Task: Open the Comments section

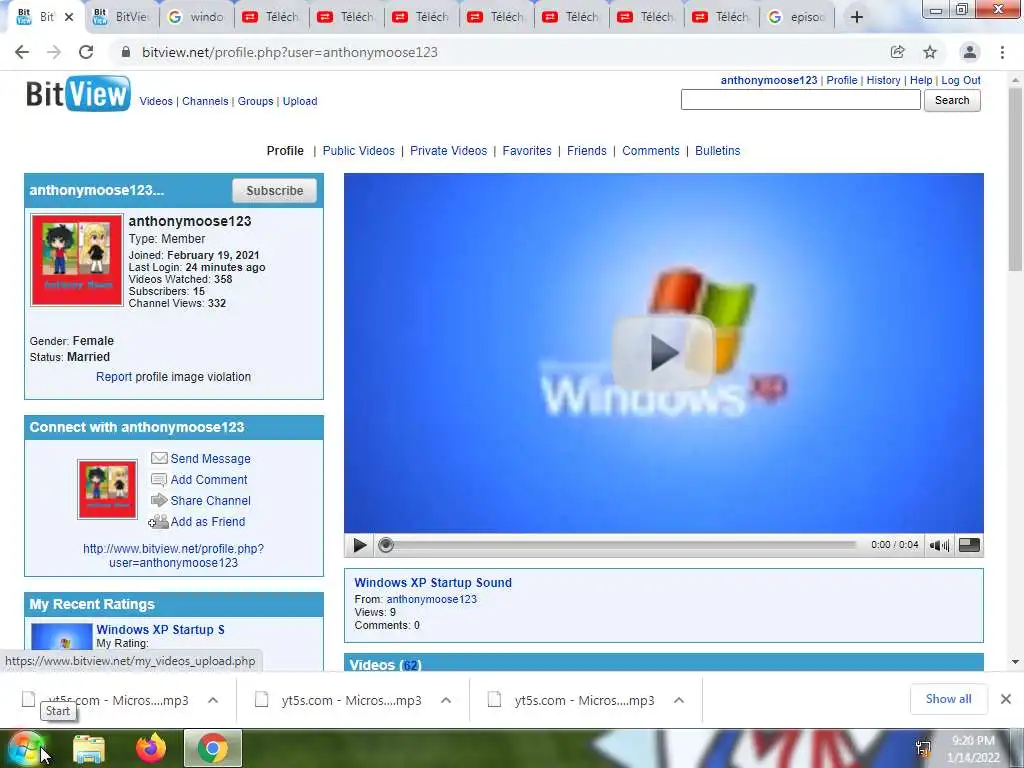Action: [650, 151]
